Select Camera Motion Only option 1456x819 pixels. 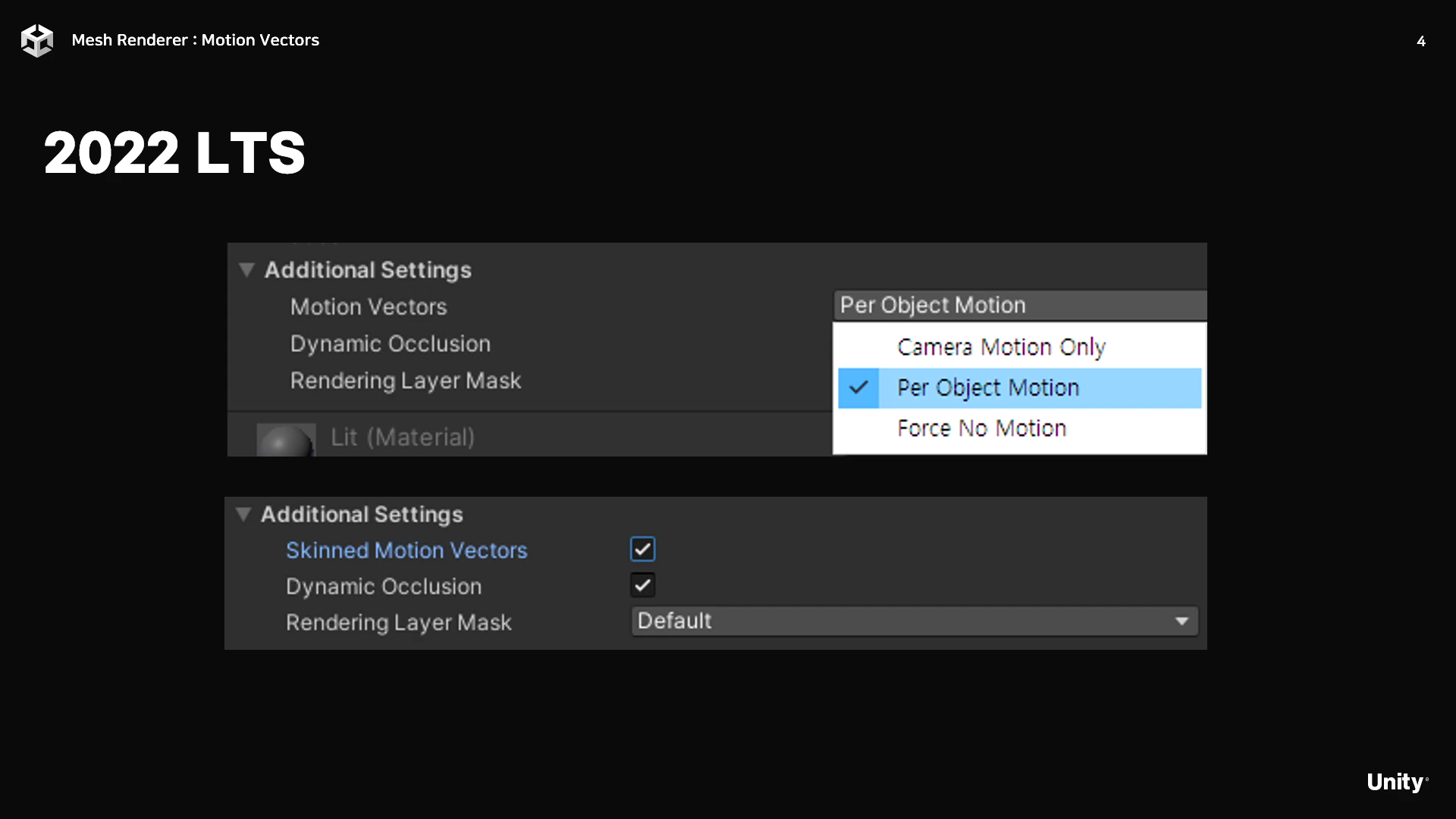pyautogui.click(x=1001, y=347)
